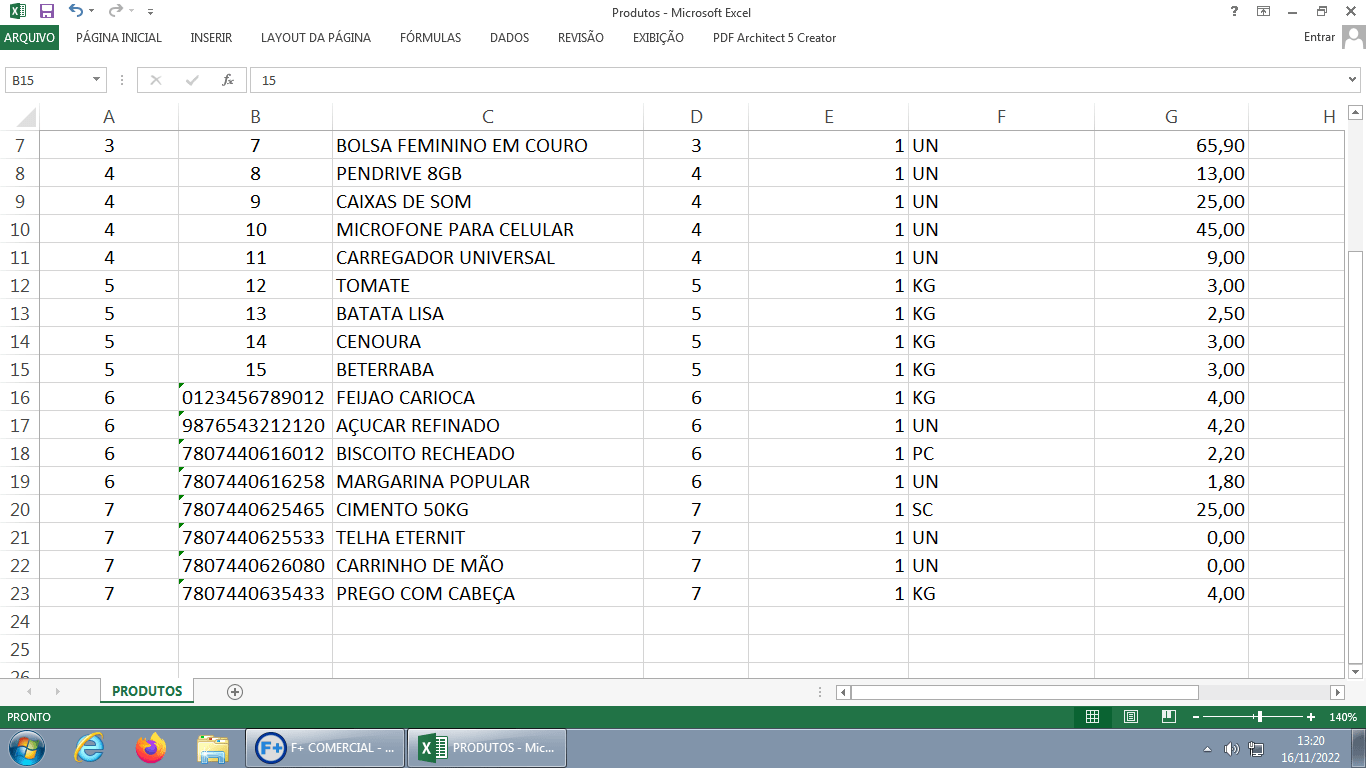Expand the formula bar chevron
1366x768 pixels.
coord(1353,80)
